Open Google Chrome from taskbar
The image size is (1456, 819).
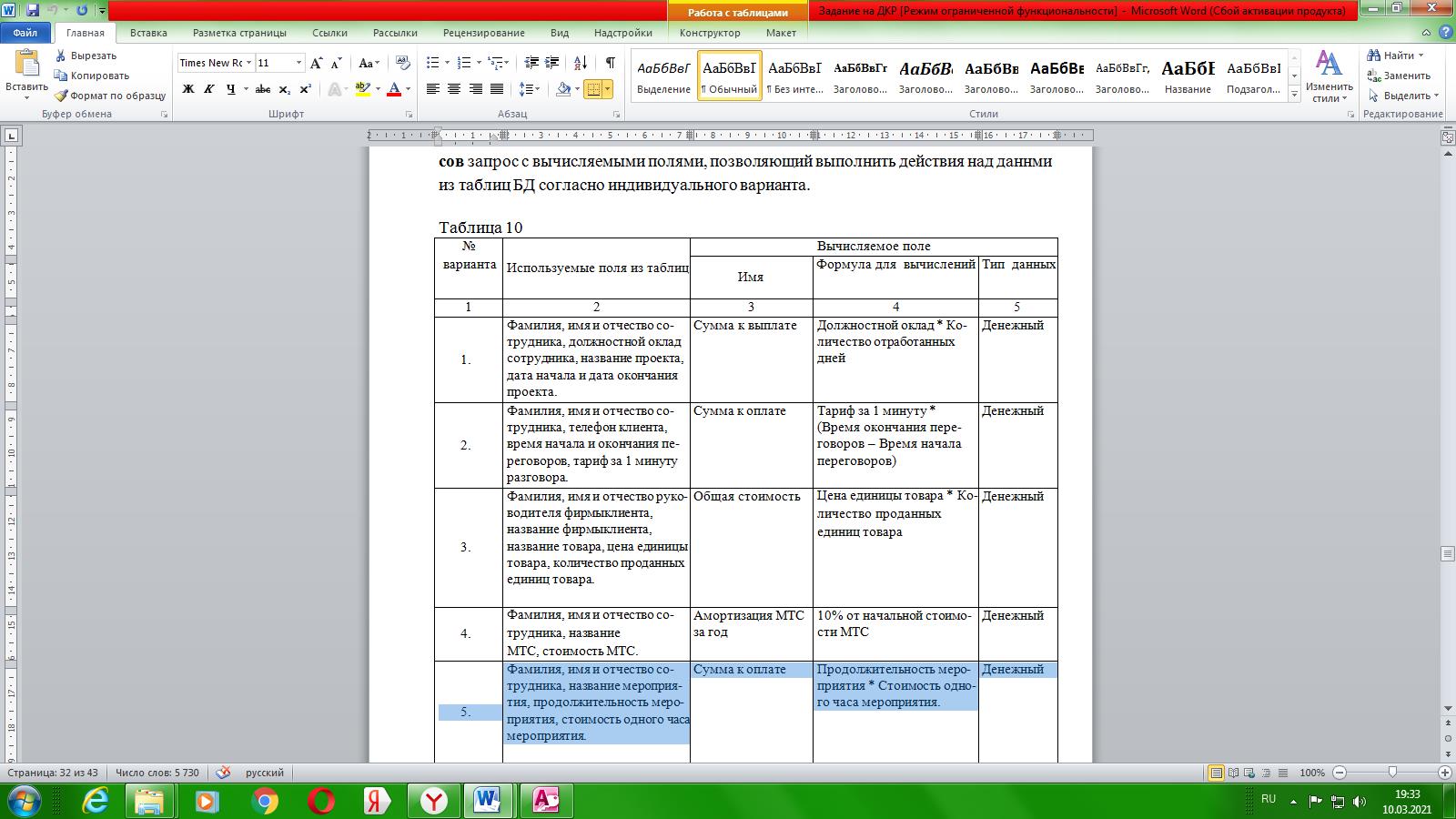pyautogui.click(x=265, y=801)
